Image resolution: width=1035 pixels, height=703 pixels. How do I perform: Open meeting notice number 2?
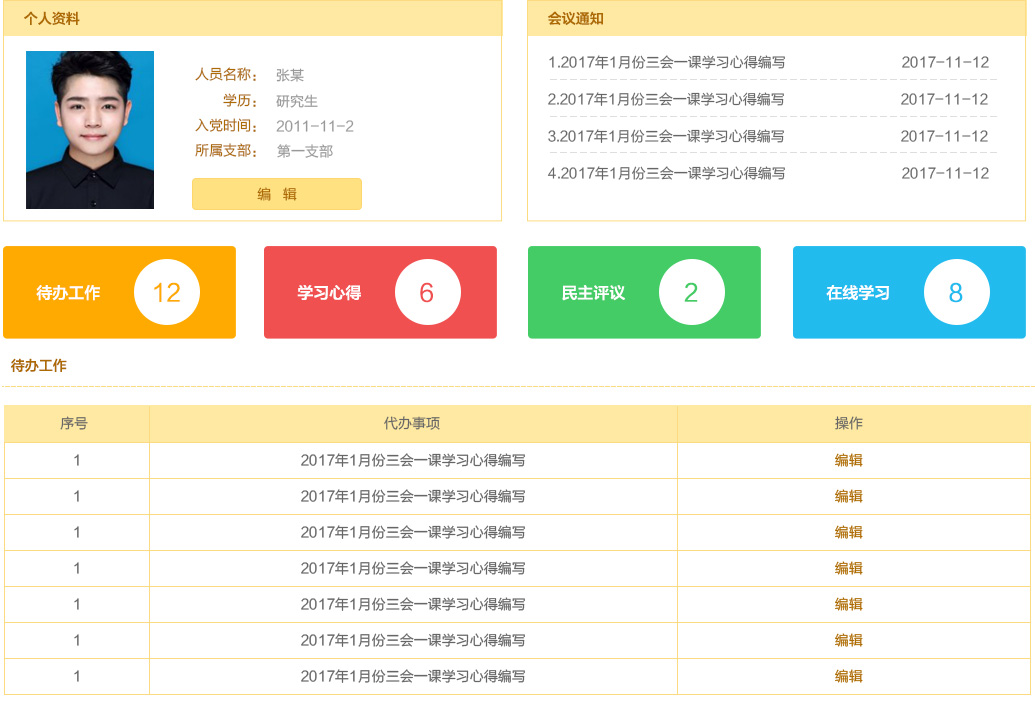tap(667, 99)
